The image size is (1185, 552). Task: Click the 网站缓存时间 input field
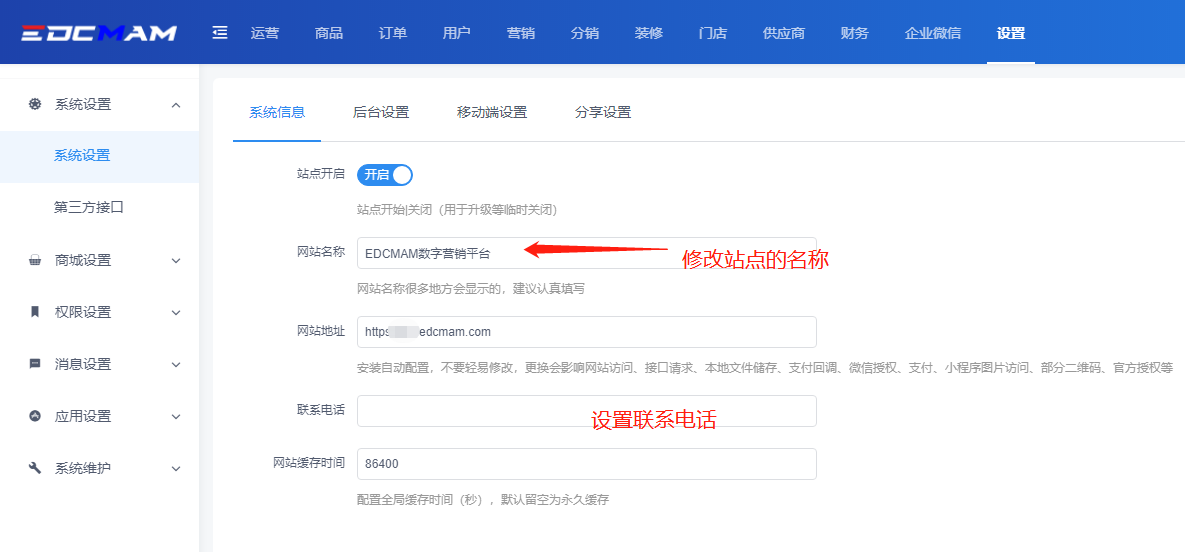[586, 464]
